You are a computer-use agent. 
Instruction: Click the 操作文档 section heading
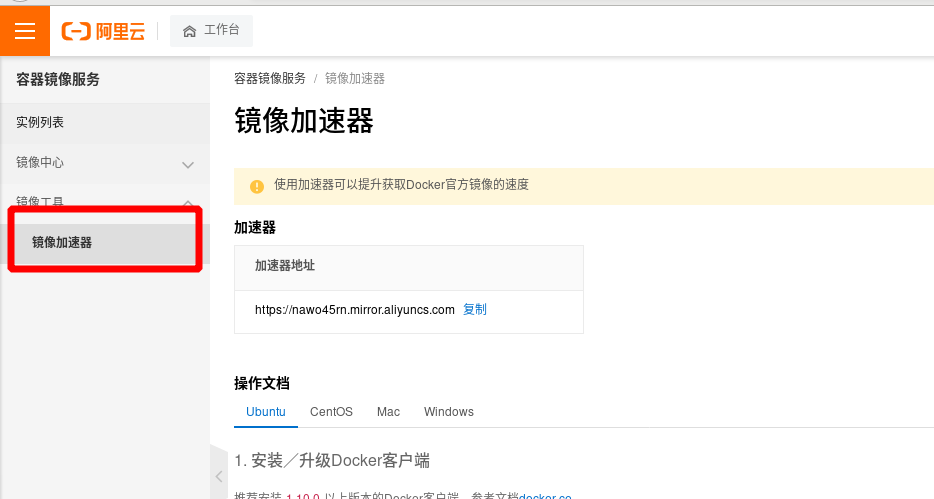pos(262,383)
